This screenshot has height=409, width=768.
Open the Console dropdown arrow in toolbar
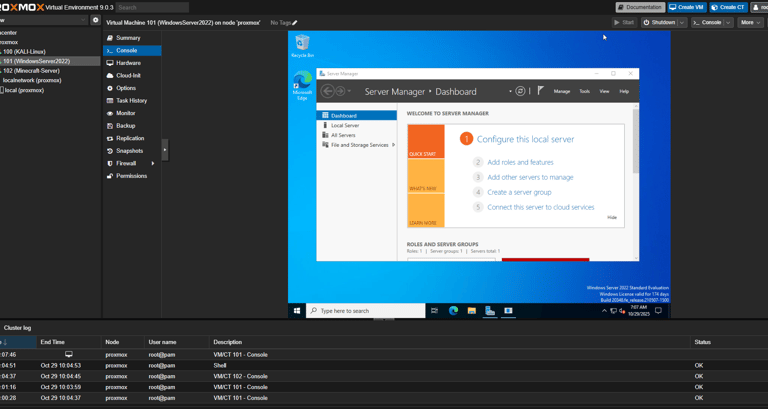pyautogui.click(x=728, y=23)
